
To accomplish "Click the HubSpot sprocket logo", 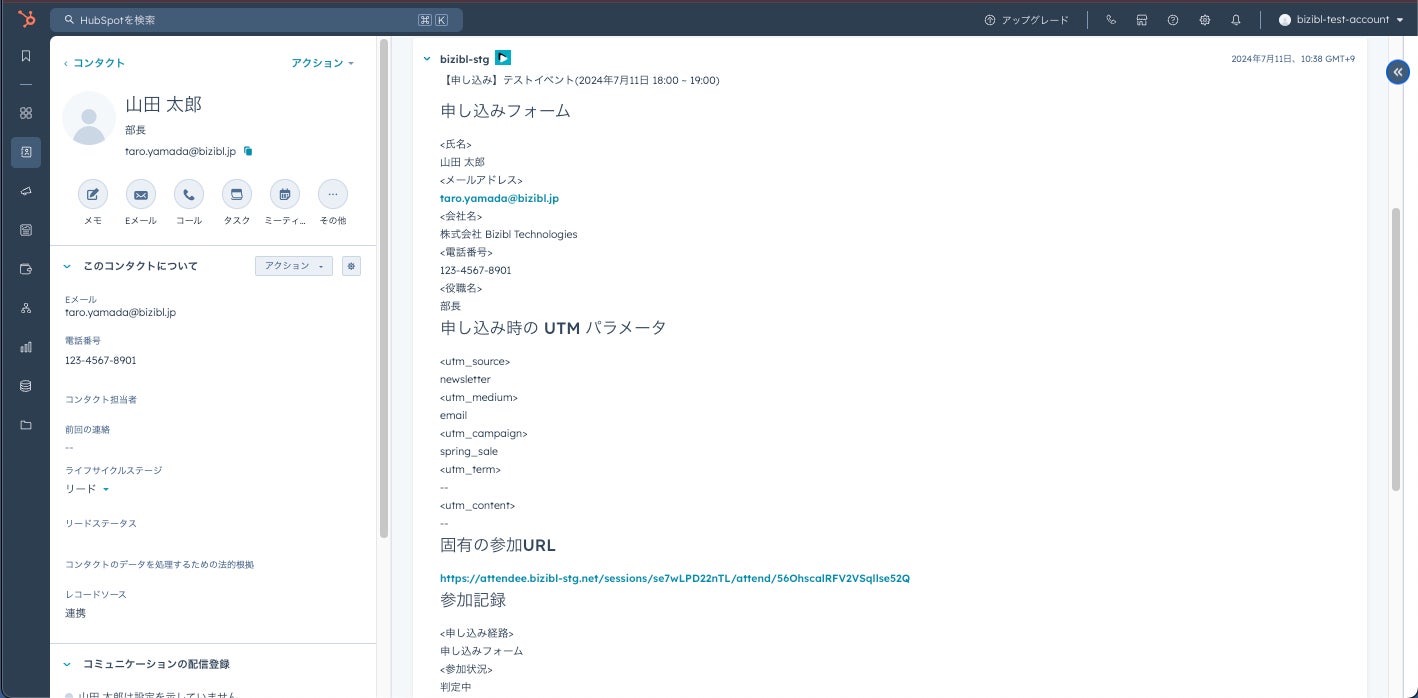I will point(27,19).
